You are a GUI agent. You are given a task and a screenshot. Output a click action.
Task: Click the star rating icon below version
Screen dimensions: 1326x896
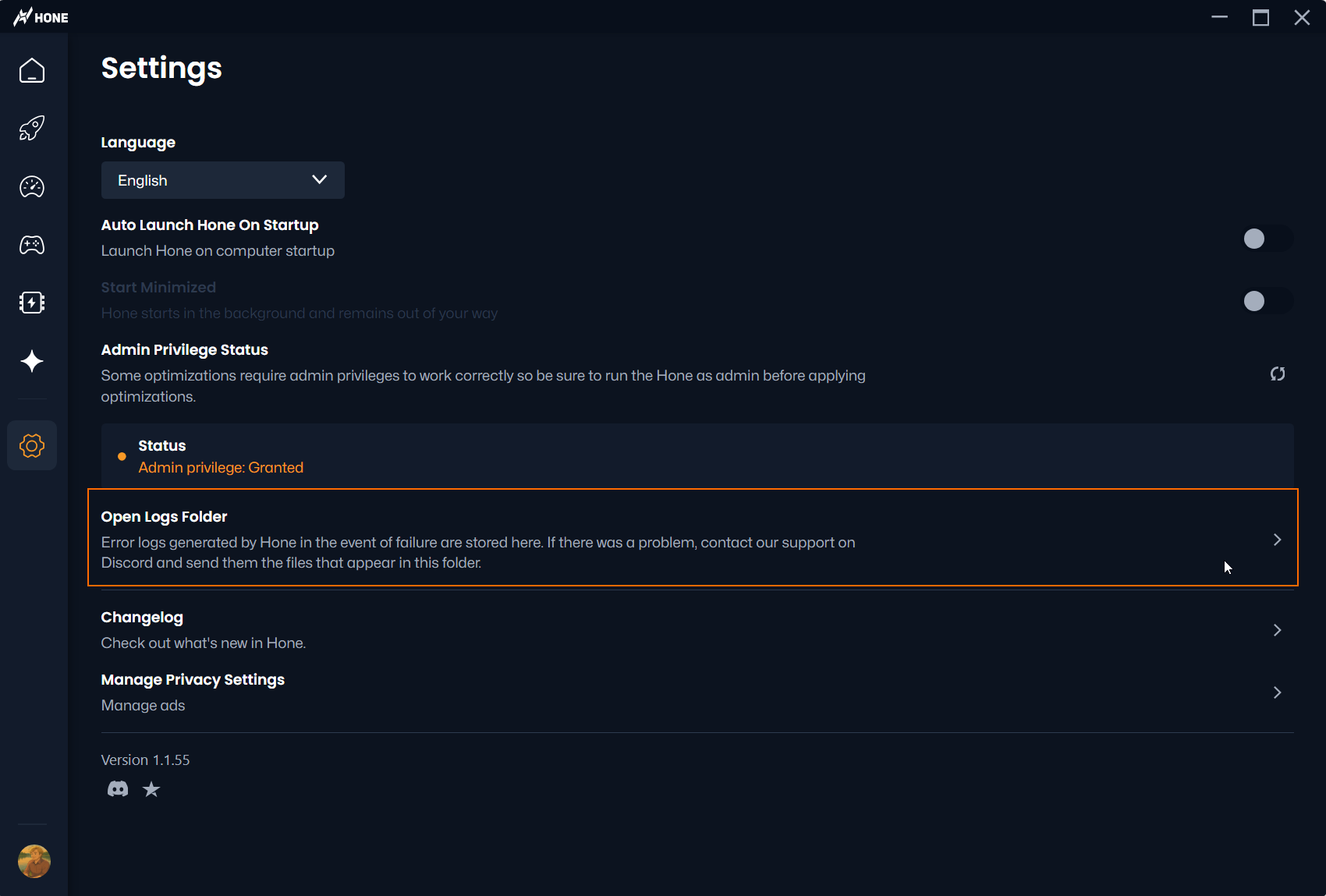(x=151, y=789)
